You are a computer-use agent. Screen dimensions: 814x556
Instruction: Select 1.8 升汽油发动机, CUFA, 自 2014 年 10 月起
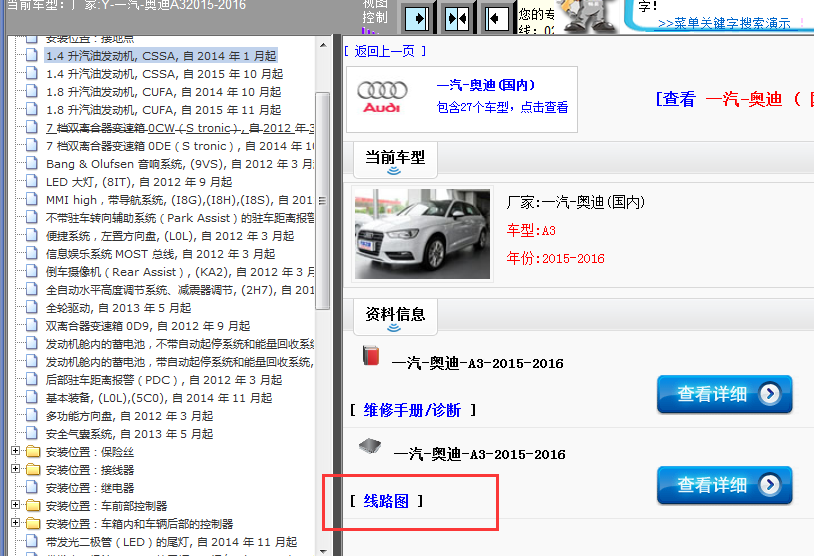(x=164, y=92)
